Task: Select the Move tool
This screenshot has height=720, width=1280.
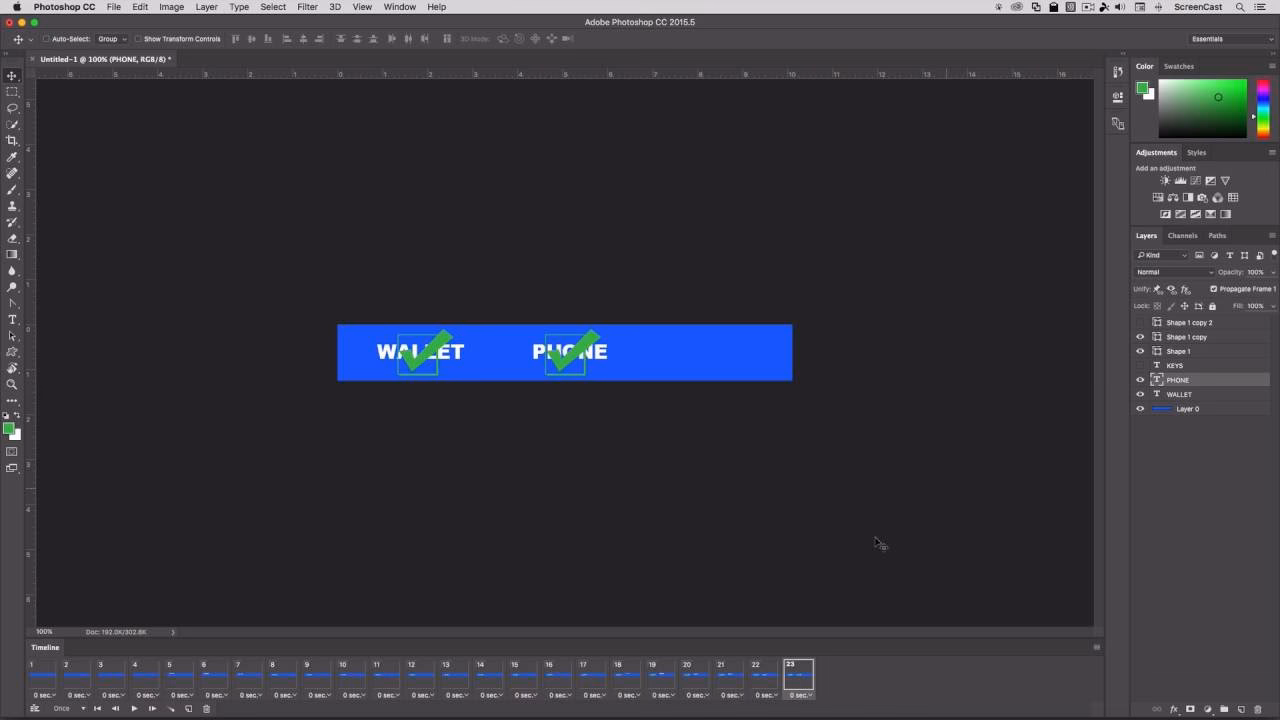Action: tap(12, 75)
